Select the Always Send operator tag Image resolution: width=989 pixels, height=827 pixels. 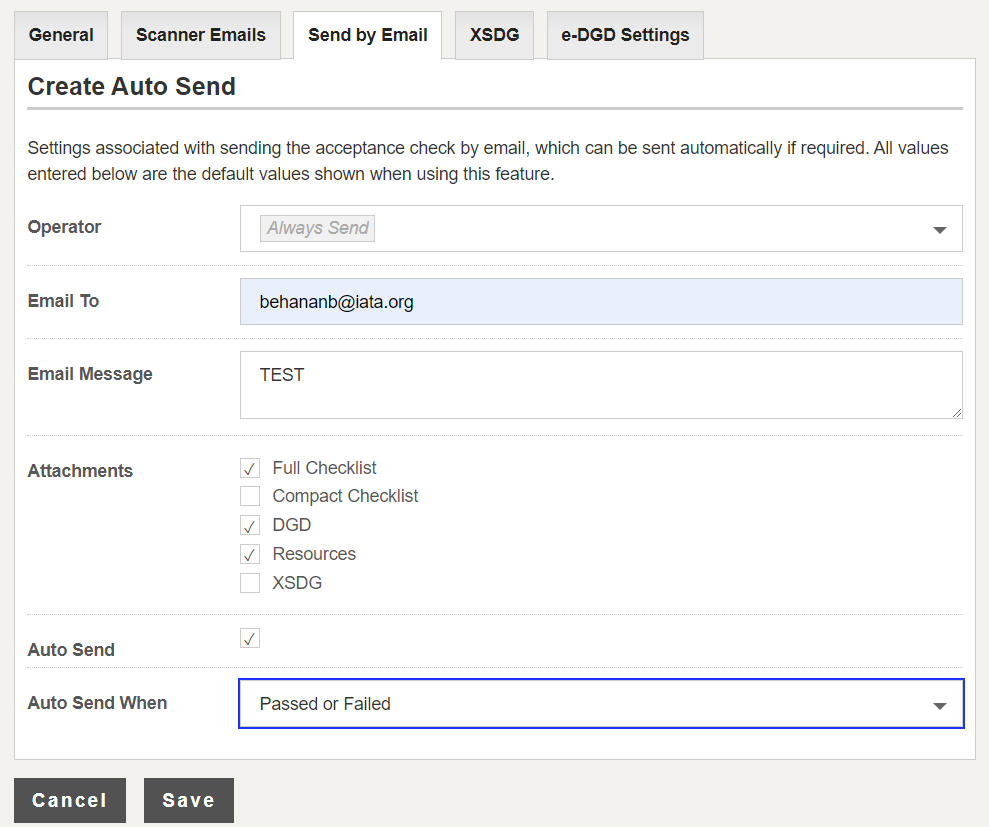[317, 228]
